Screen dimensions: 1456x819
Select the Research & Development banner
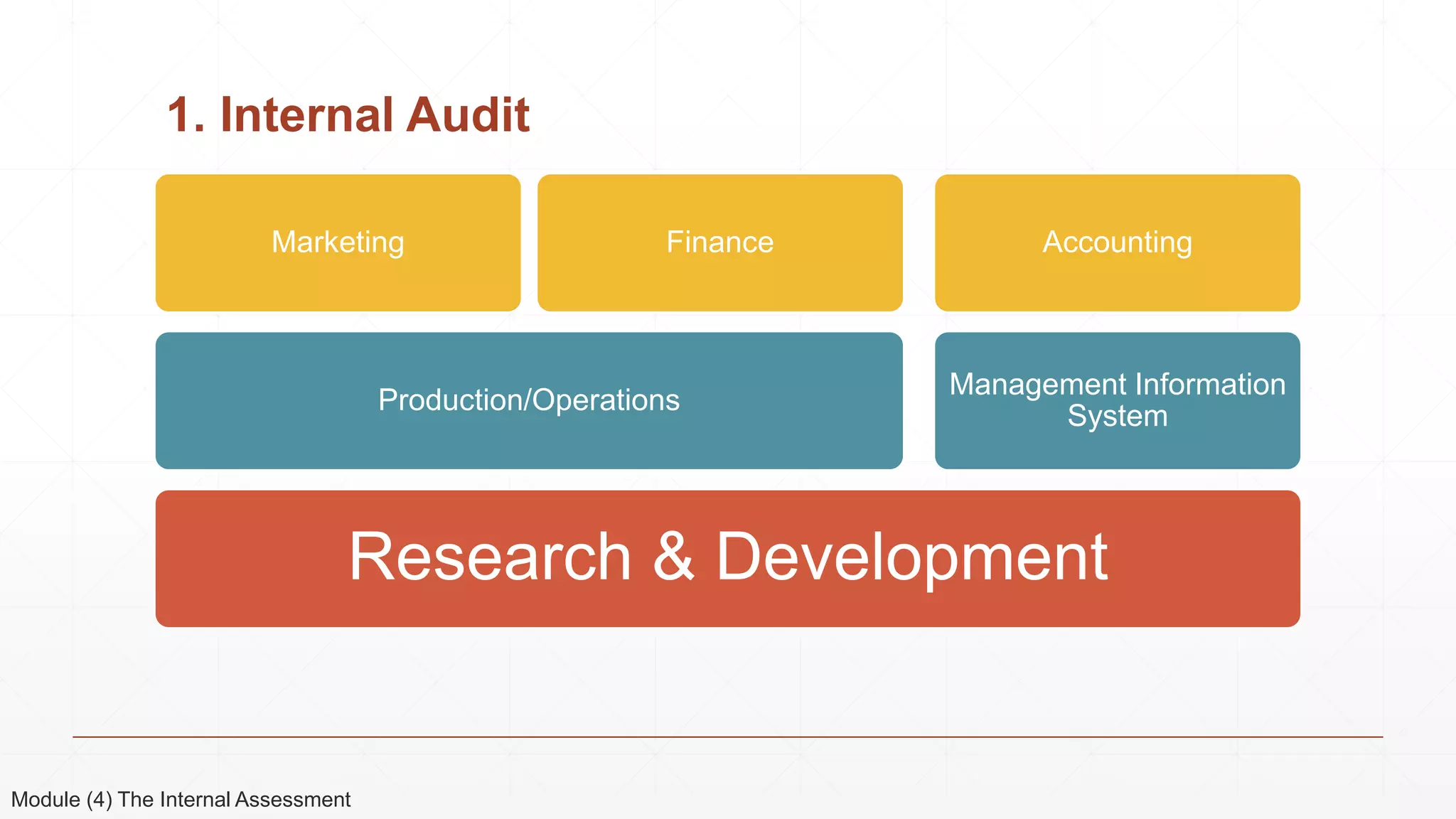pos(728,558)
